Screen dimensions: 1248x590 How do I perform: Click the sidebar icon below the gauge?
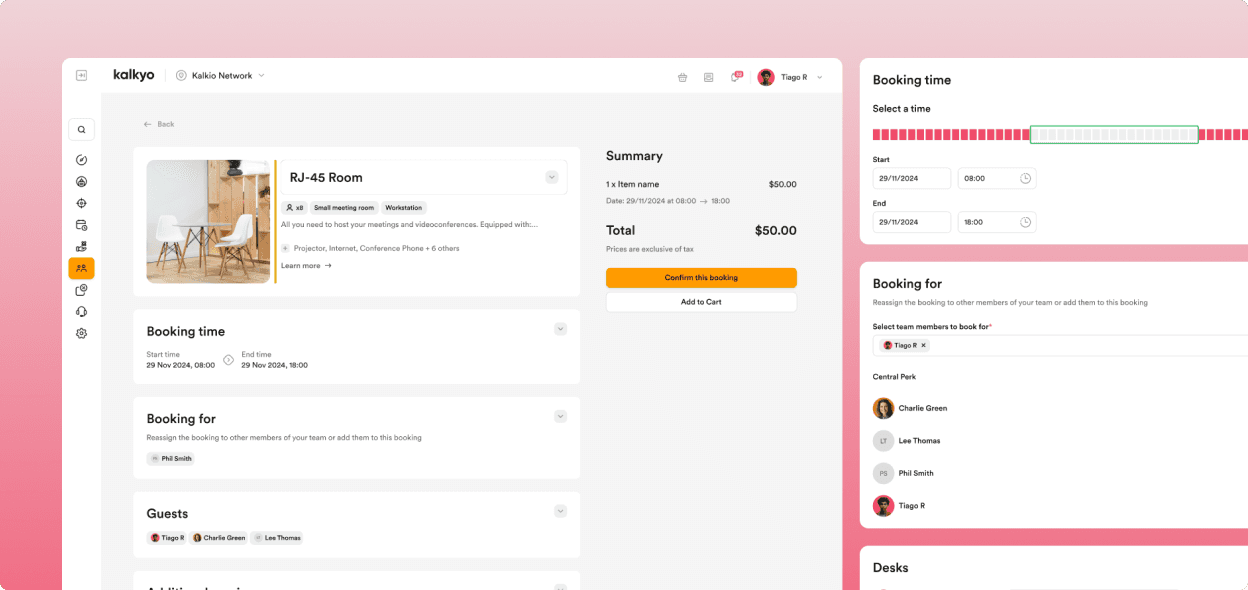coord(81,181)
